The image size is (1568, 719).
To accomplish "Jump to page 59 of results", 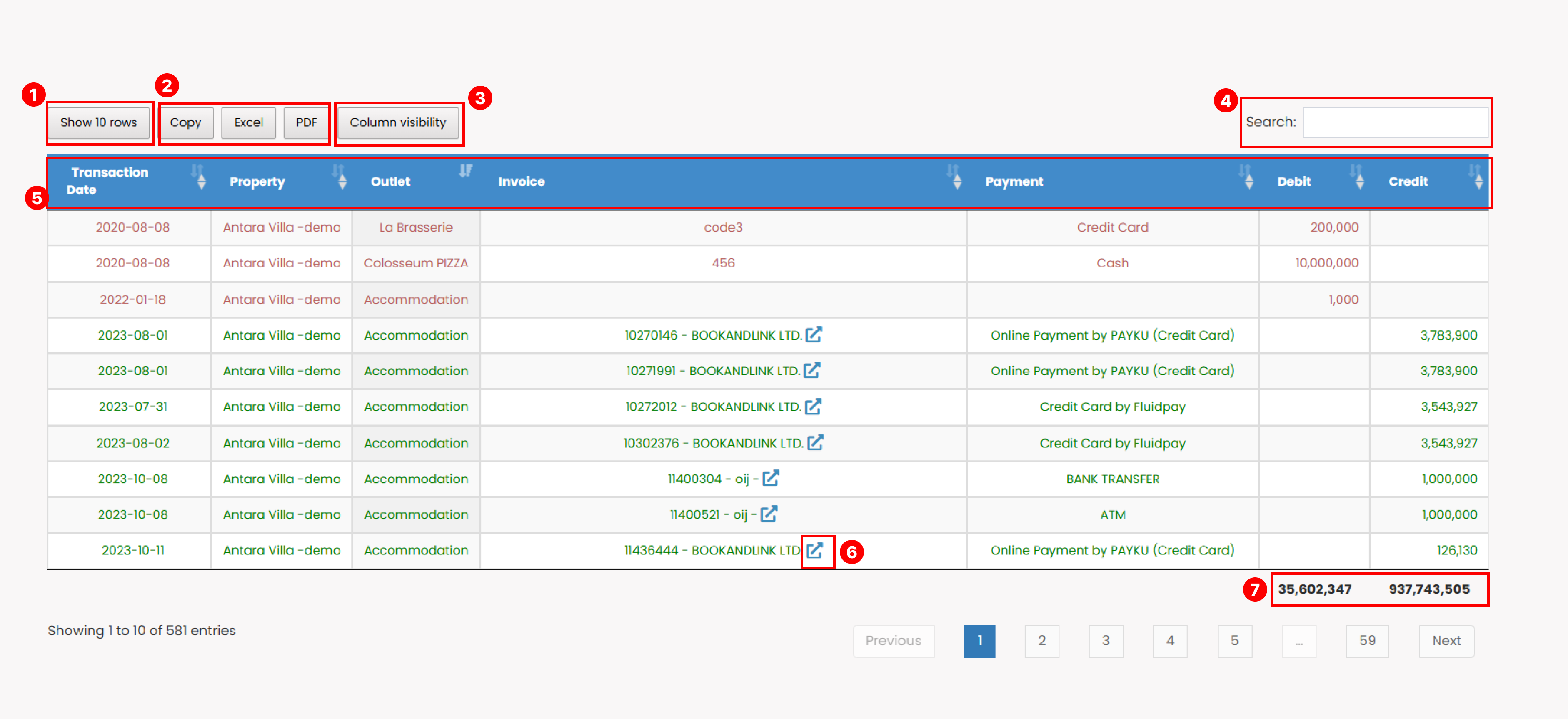I will click(x=1367, y=640).
